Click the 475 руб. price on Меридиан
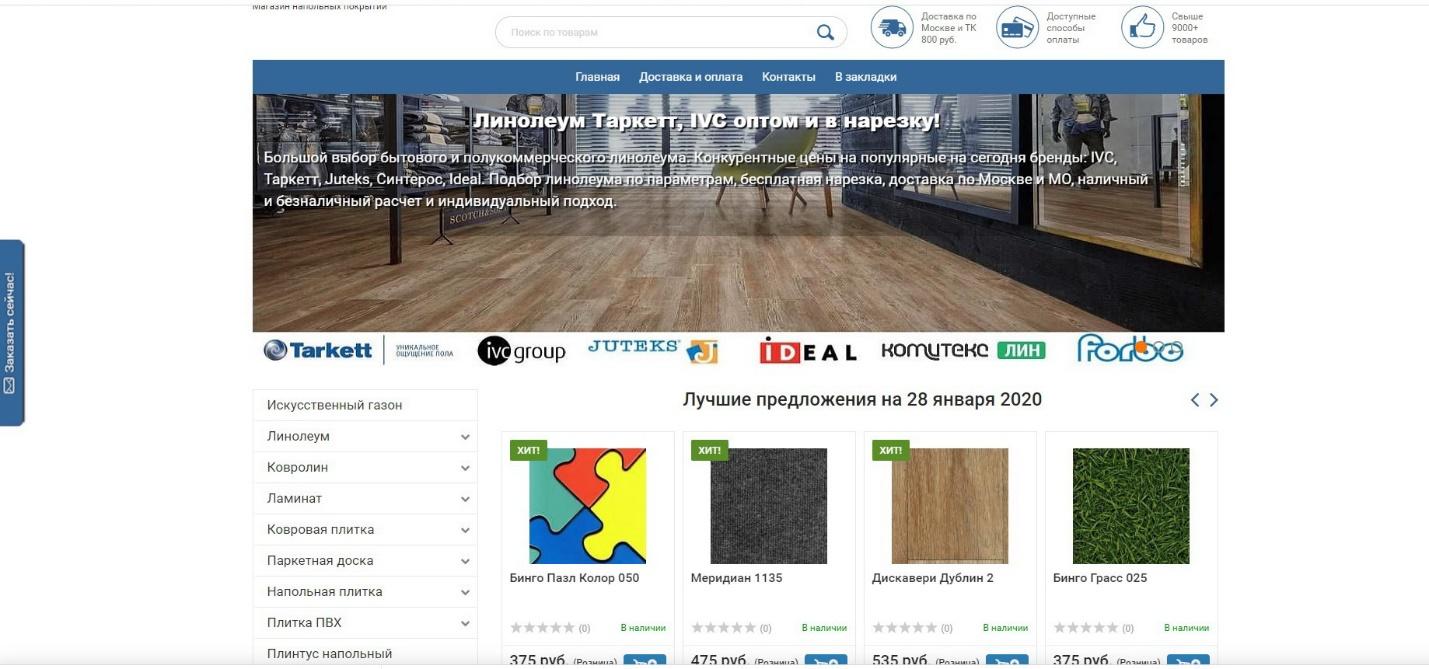Image resolution: width=1429 pixels, height=669 pixels. (720, 662)
